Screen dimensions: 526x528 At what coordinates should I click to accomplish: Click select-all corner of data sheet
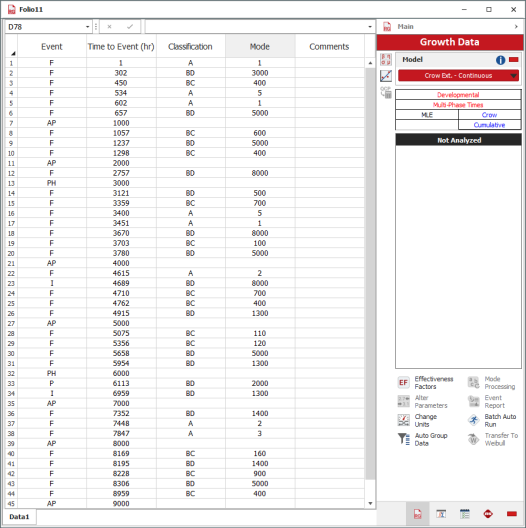[x=12, y=47]
